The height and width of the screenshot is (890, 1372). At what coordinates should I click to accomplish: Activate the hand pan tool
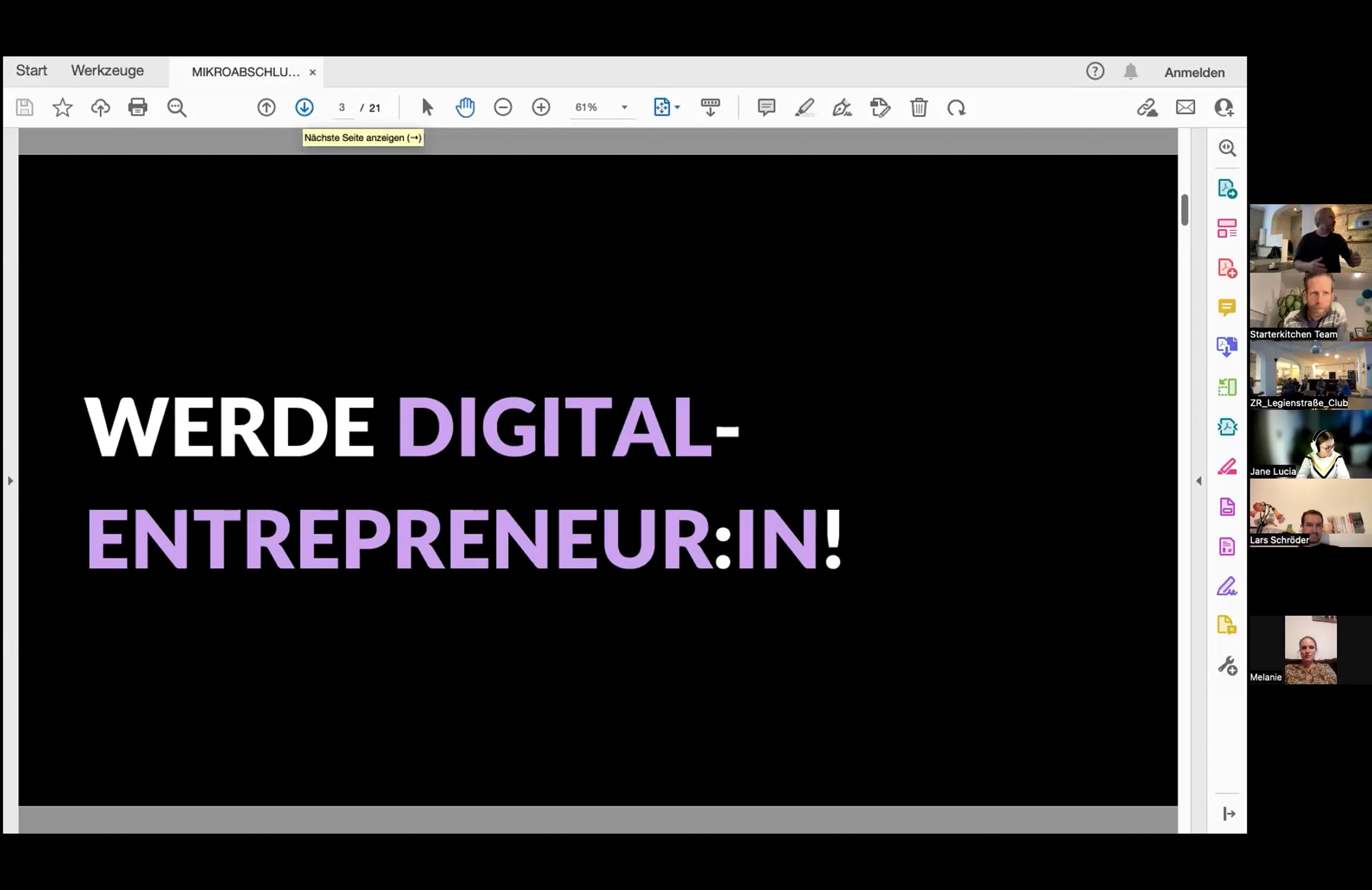coord(465,107)
